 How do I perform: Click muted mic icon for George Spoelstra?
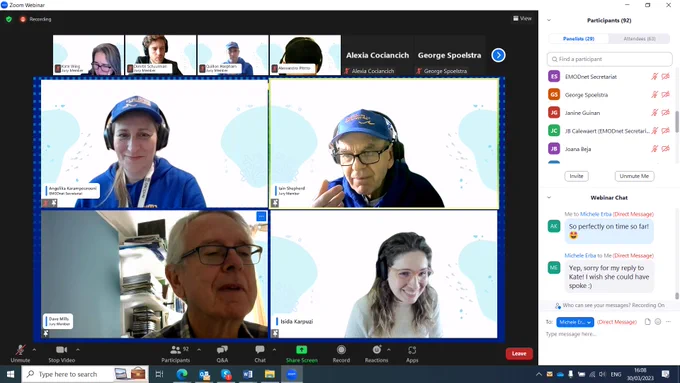pyautogui.click(x=654, y=95)
